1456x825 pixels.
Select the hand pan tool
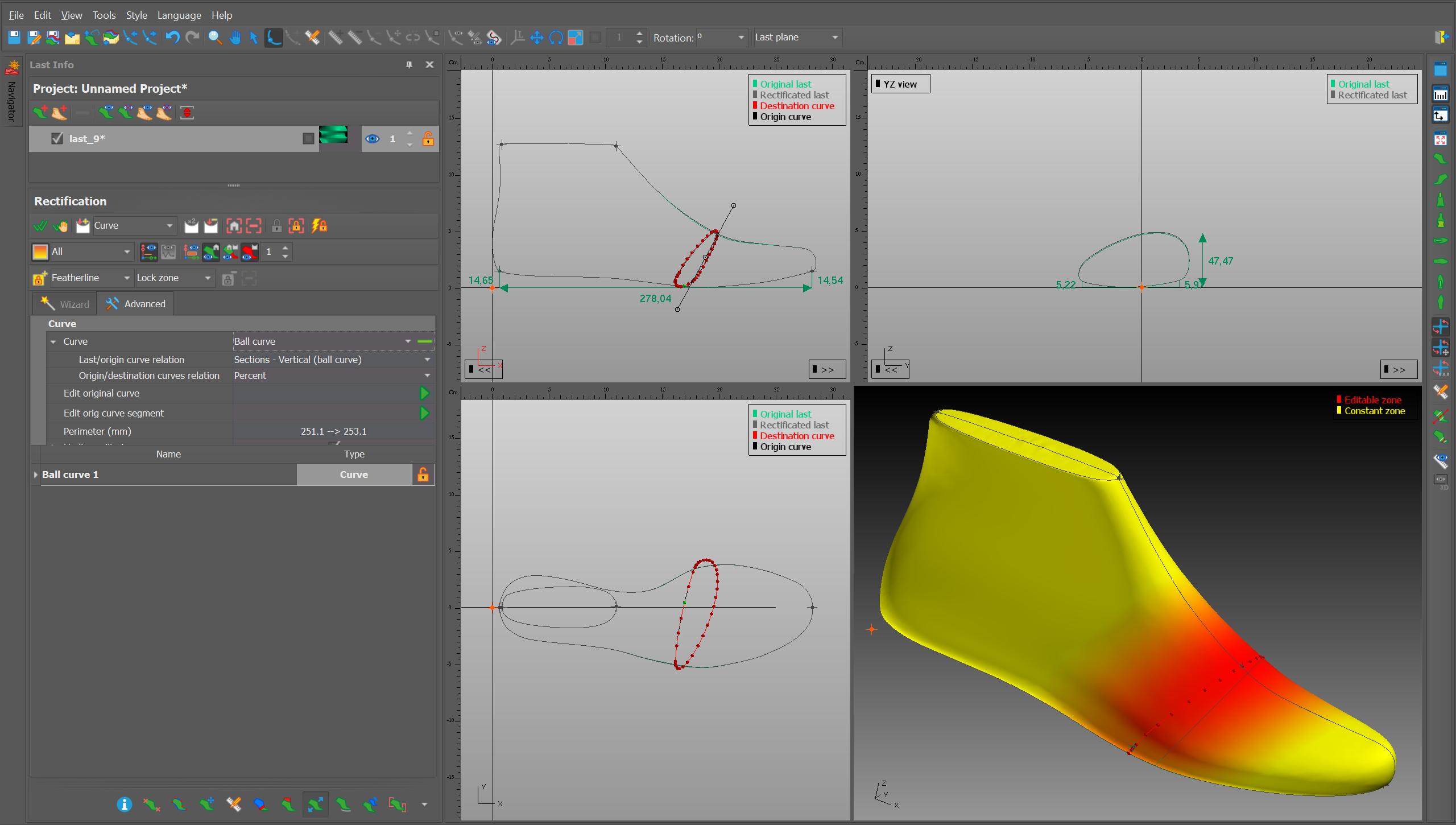(x=235, y=38)
